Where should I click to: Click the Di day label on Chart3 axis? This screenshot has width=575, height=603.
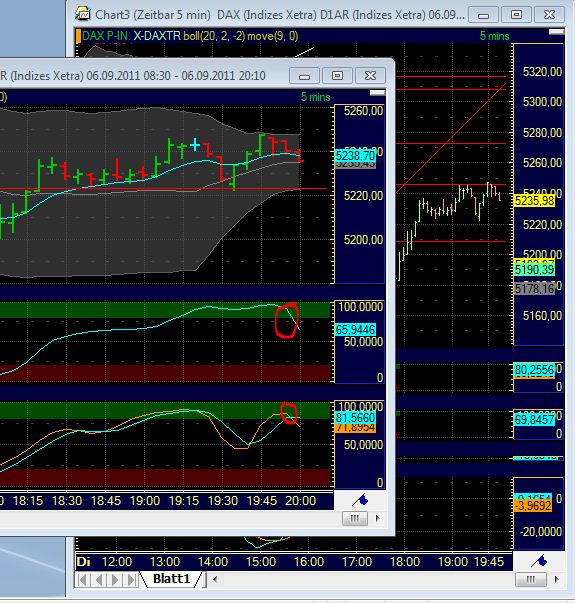click(83, 562)
